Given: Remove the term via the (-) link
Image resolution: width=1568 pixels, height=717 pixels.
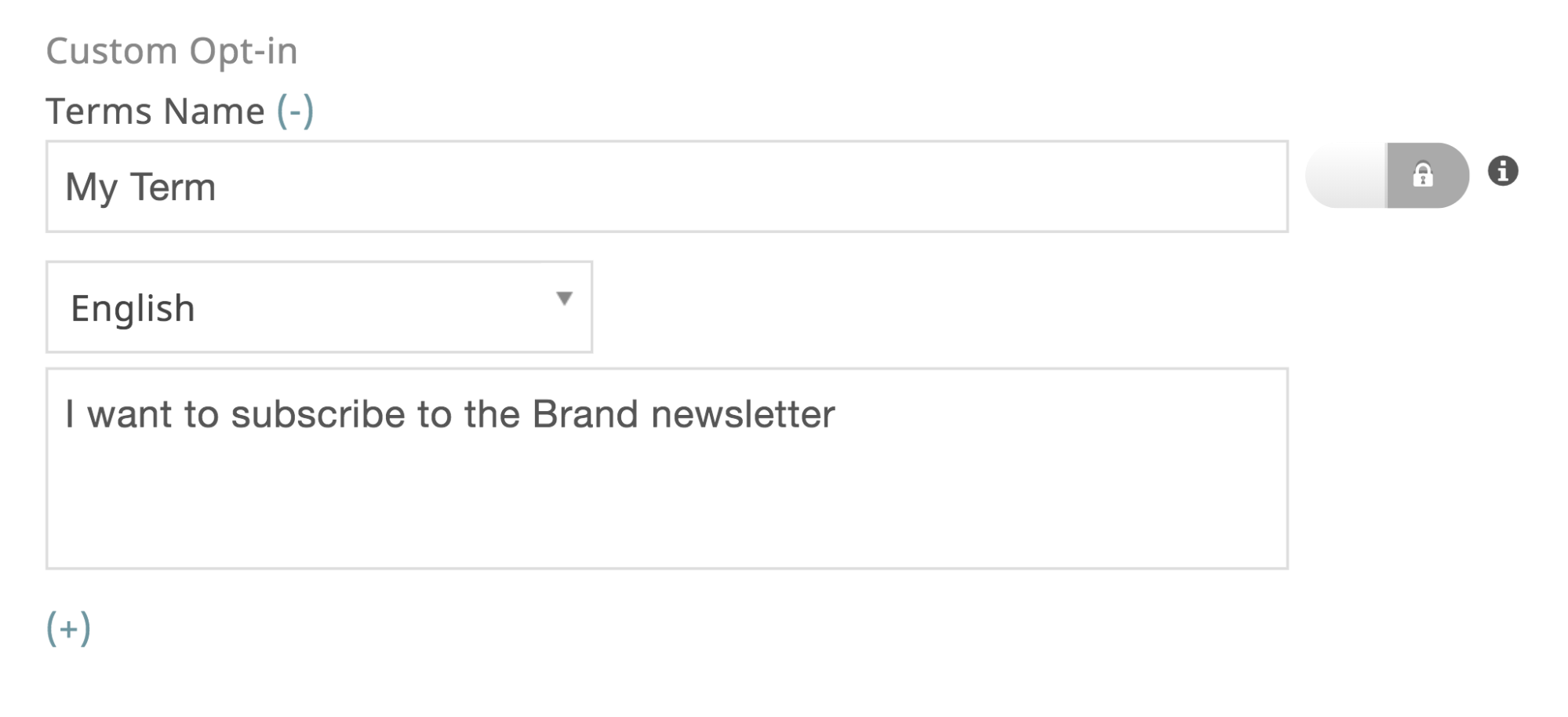Looking at the screenshot, I should 295,111.
